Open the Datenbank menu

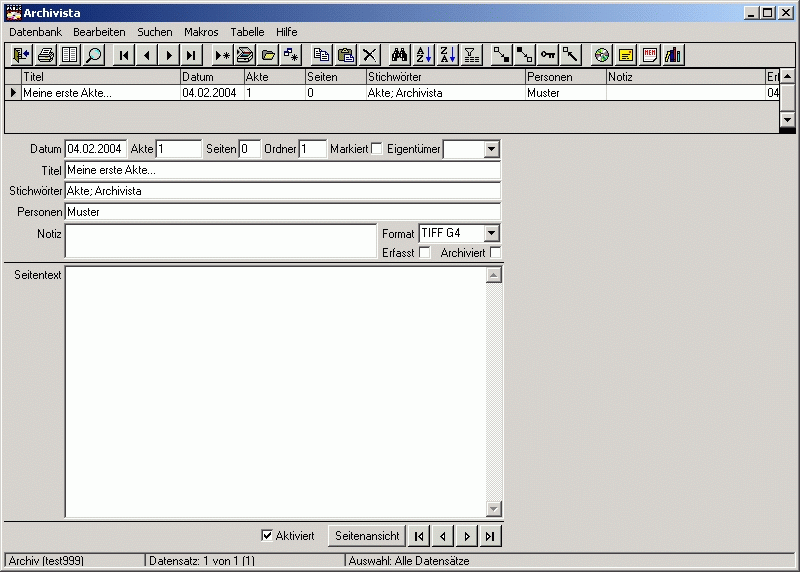point(35,32)
